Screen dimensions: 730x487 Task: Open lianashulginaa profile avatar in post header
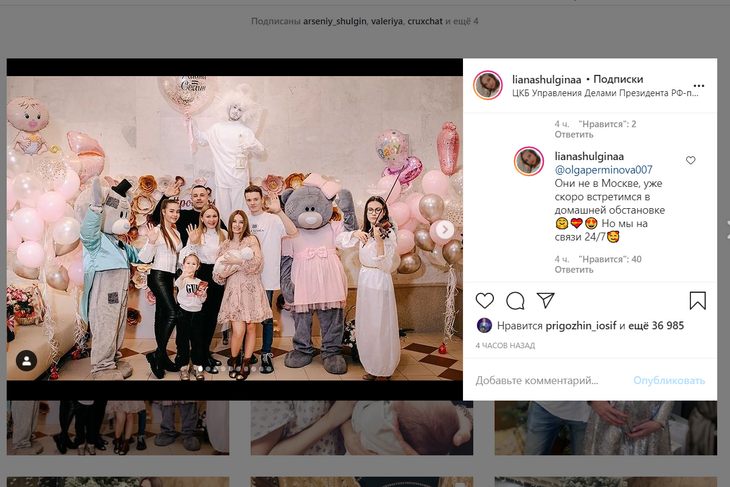488,86
